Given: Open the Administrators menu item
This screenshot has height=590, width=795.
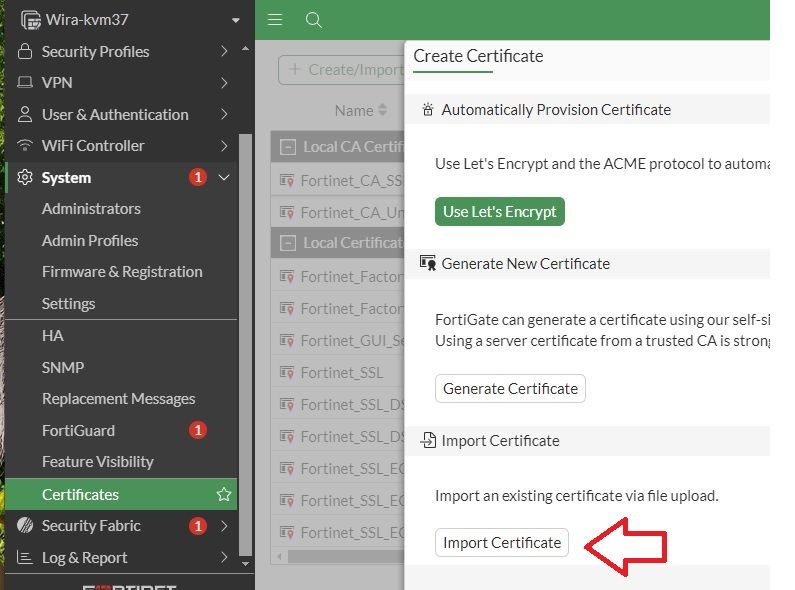Looking at the screenshot, I should coord(91,209).
